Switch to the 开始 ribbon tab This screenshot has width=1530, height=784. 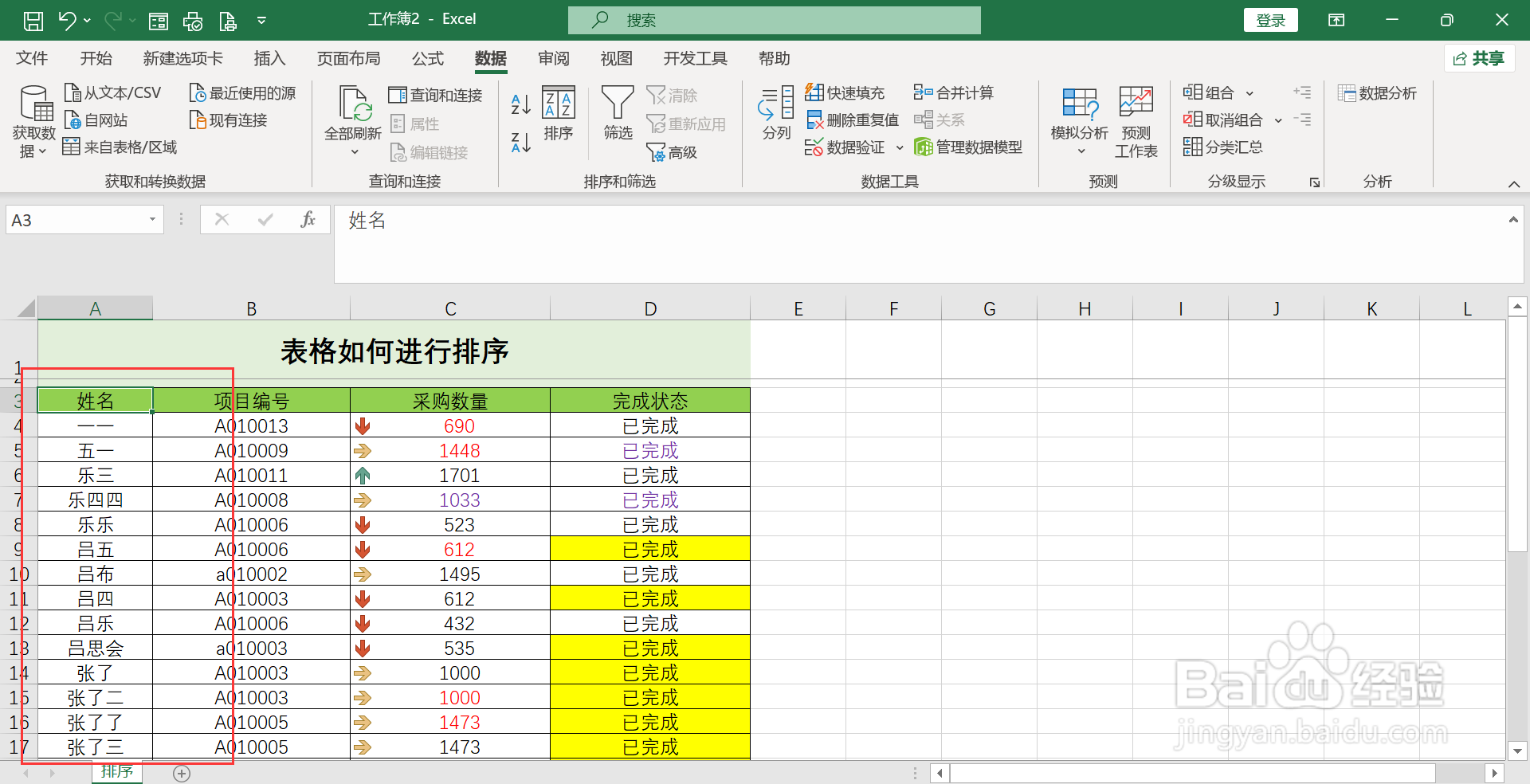pos(96,58)
